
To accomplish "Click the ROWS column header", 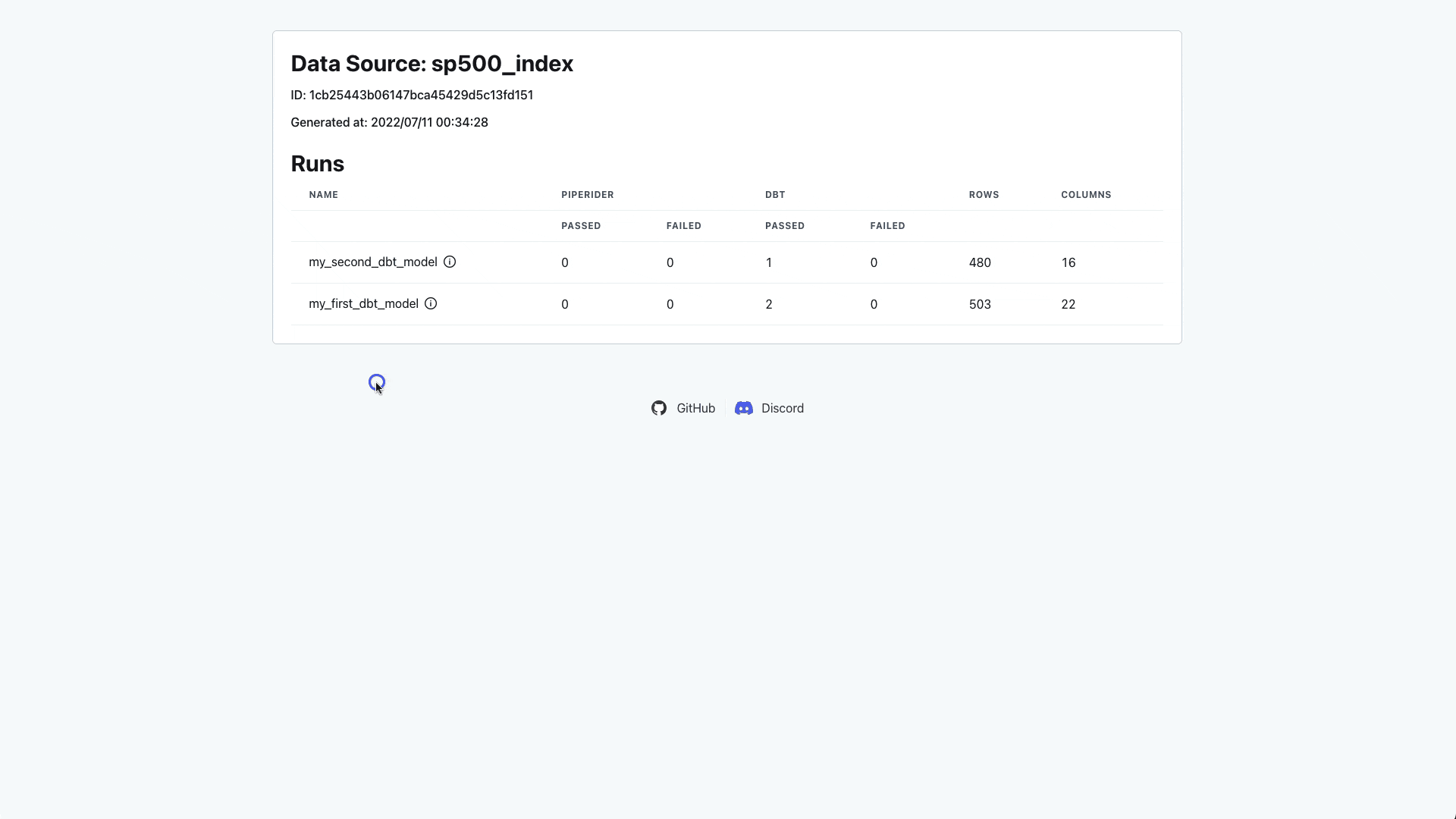I will point(984,195).
